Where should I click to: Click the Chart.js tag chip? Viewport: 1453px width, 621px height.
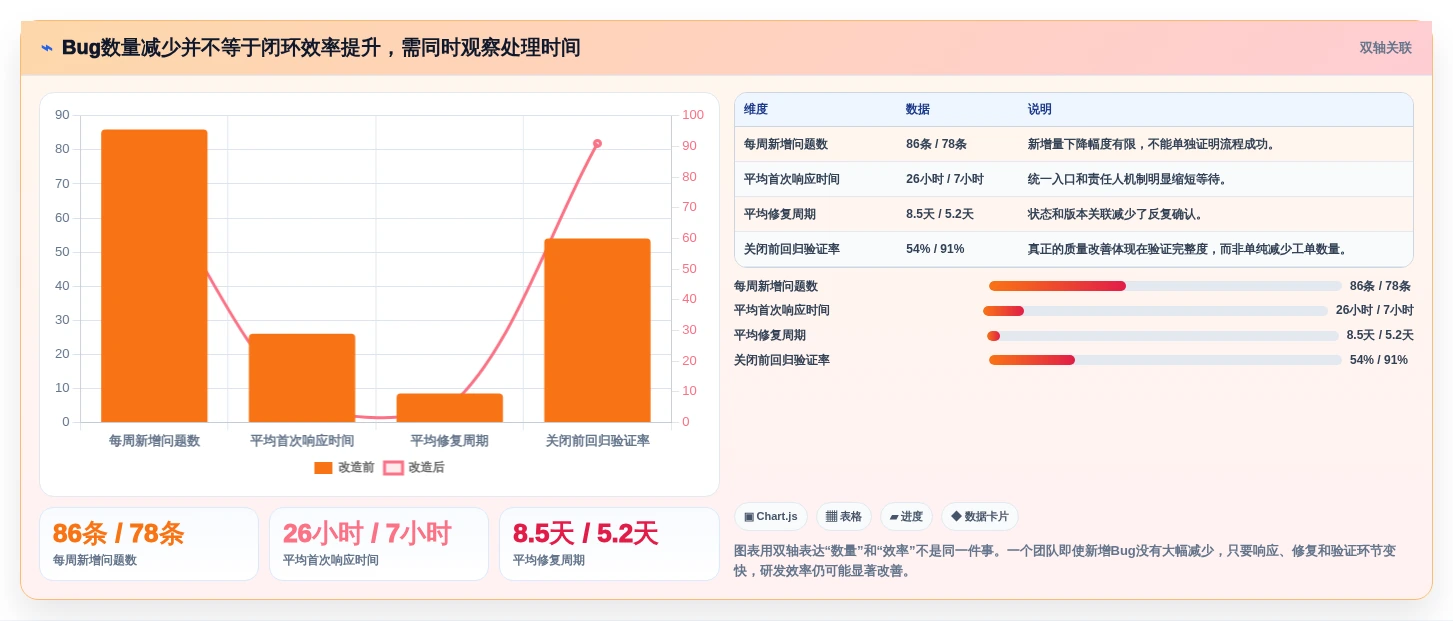click(771, 516)
